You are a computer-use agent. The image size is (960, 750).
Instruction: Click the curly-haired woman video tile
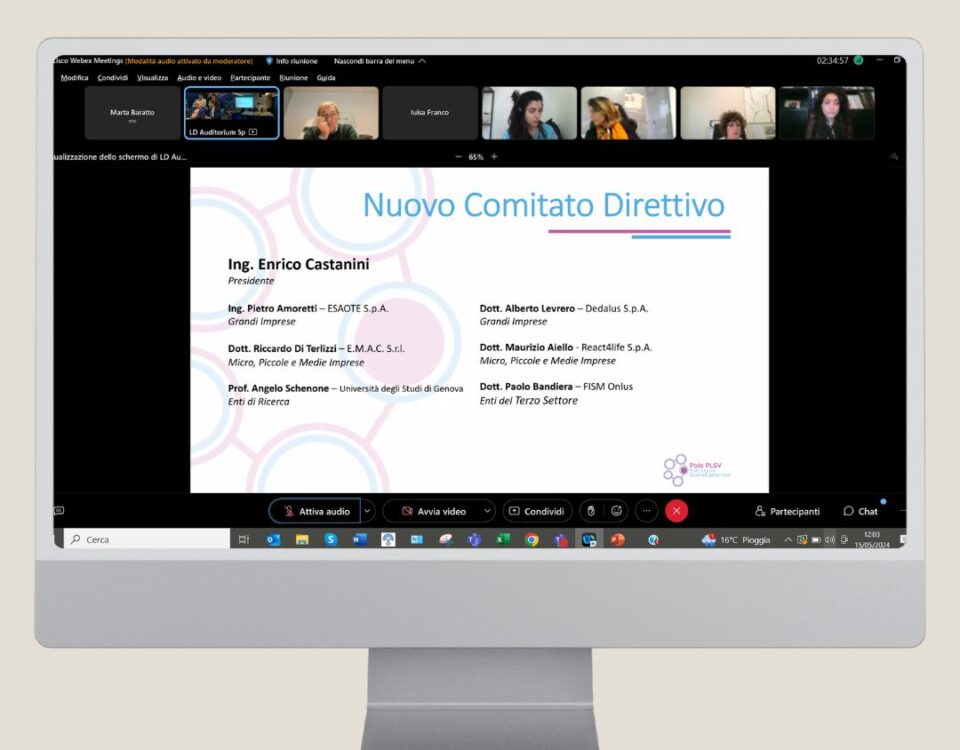click(x=728, y=113)
